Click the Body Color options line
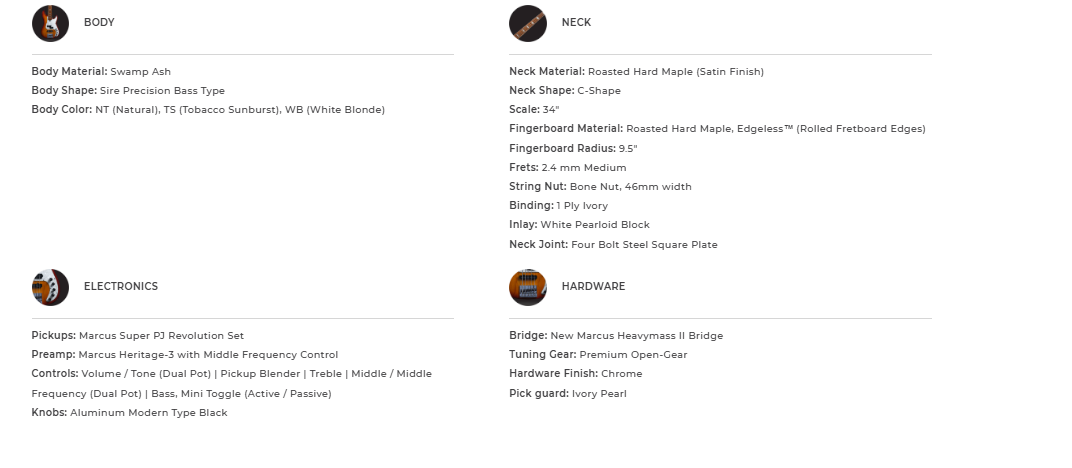 (208, 110)
